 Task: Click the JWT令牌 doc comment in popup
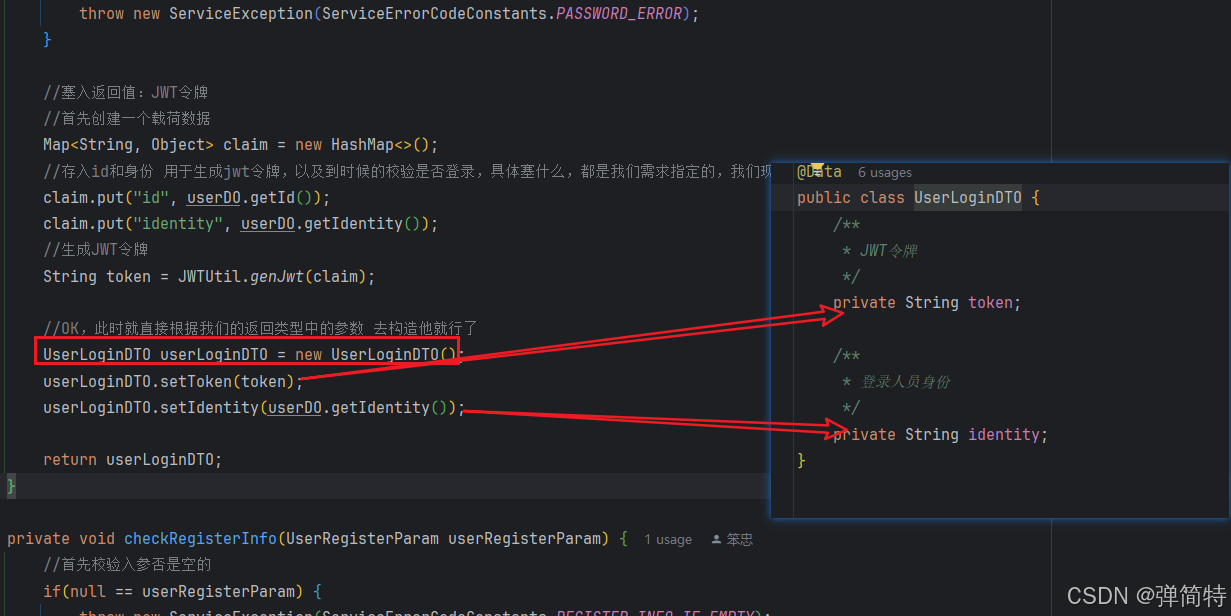tap(888, 250)
